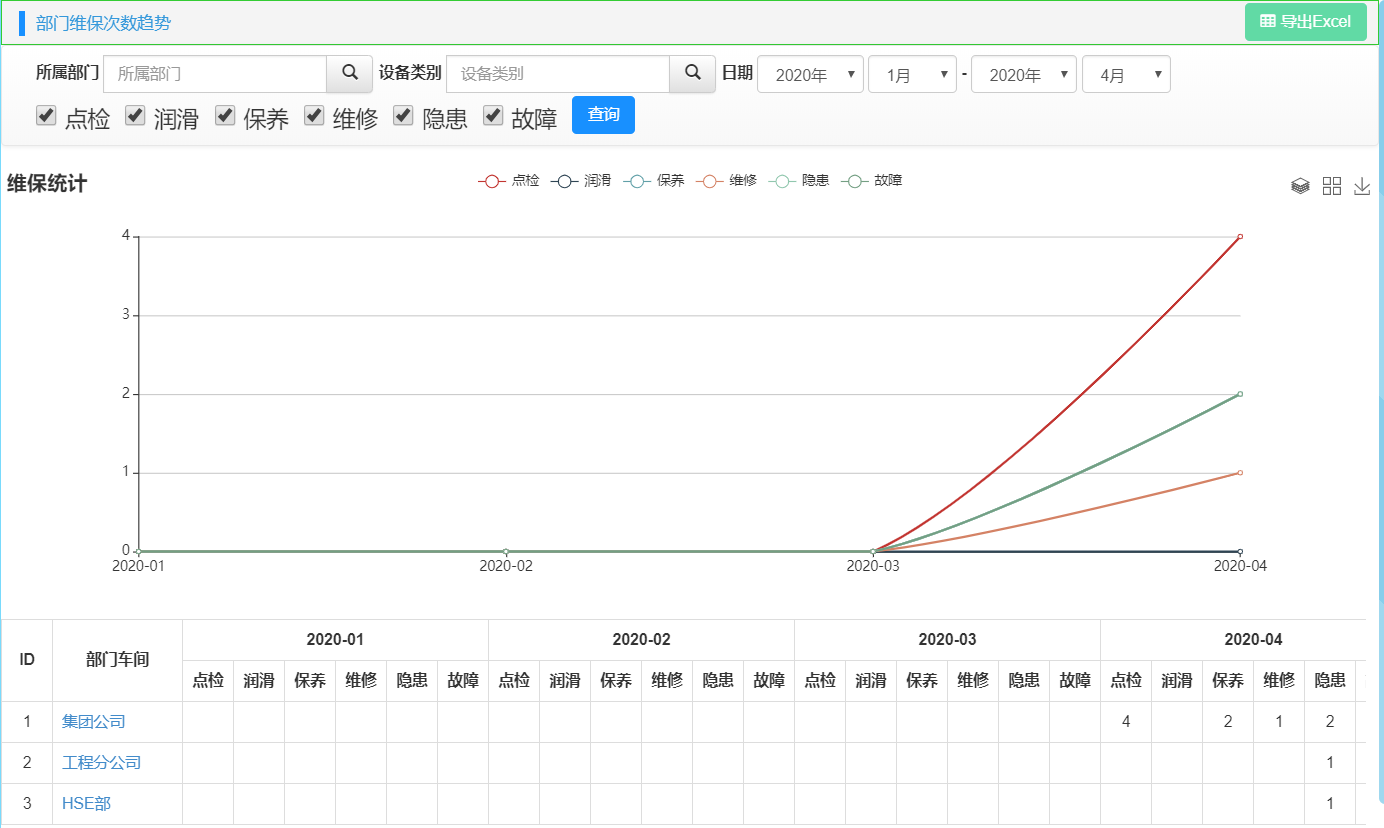Click 集团公司 row's 2020-04 维修 cell showing 1
The image size is (1384, 828).
1279,721
